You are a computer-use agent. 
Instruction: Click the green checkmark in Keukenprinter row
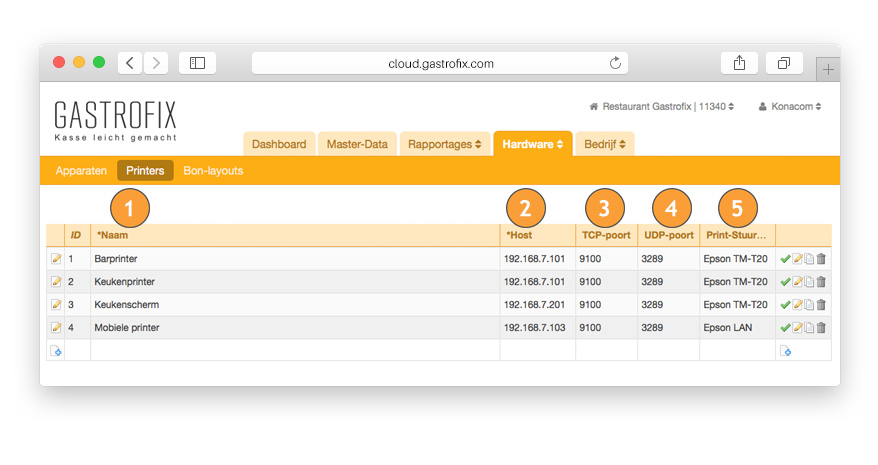pyautogui.click(x=785, y=282)
